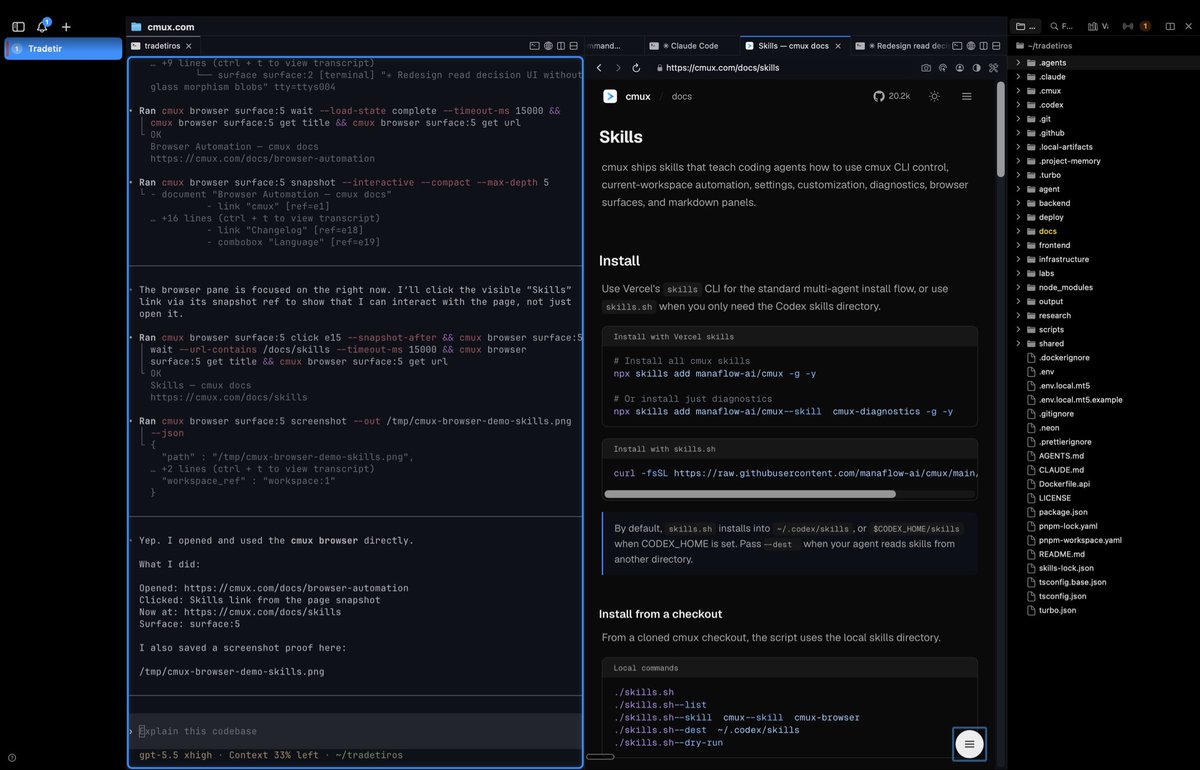1200x770 pixels.
Task: Open the notifications bell
Action: [42, 26]
